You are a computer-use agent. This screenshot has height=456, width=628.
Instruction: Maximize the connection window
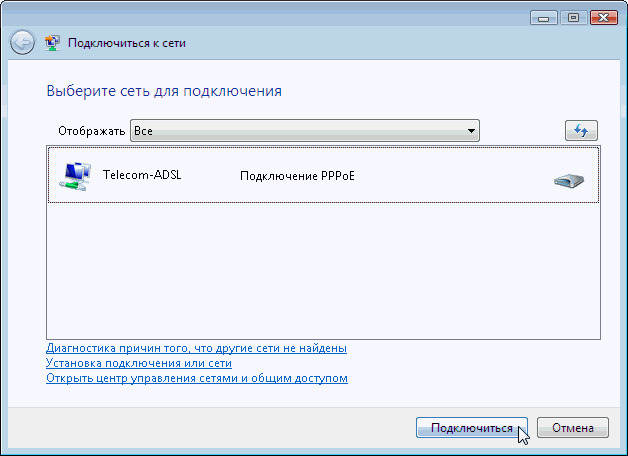tap(574, 18)
